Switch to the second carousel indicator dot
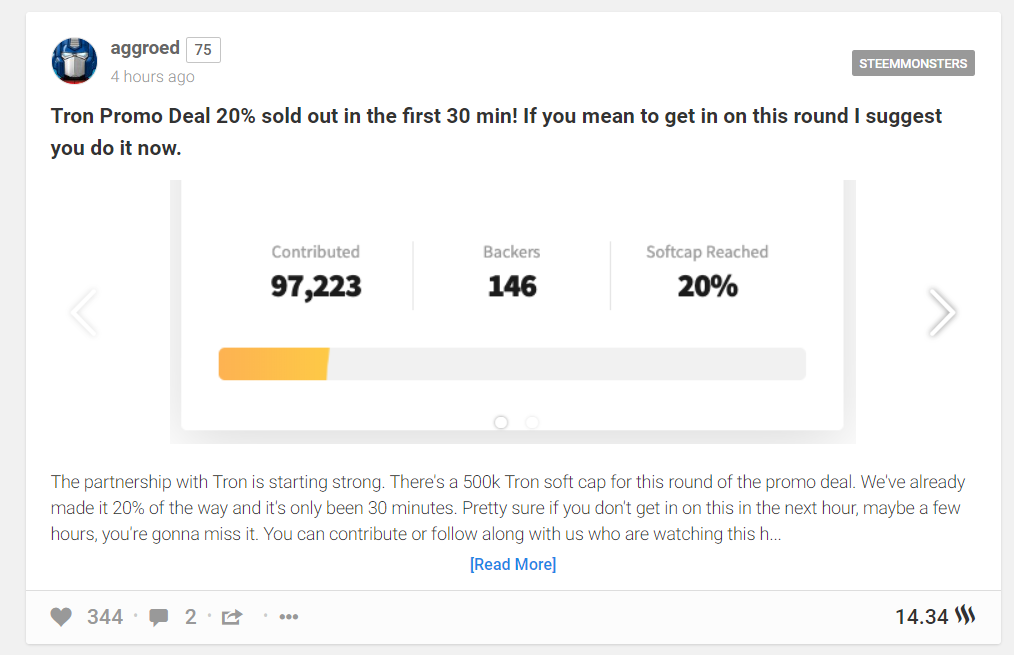 point(532,422)
